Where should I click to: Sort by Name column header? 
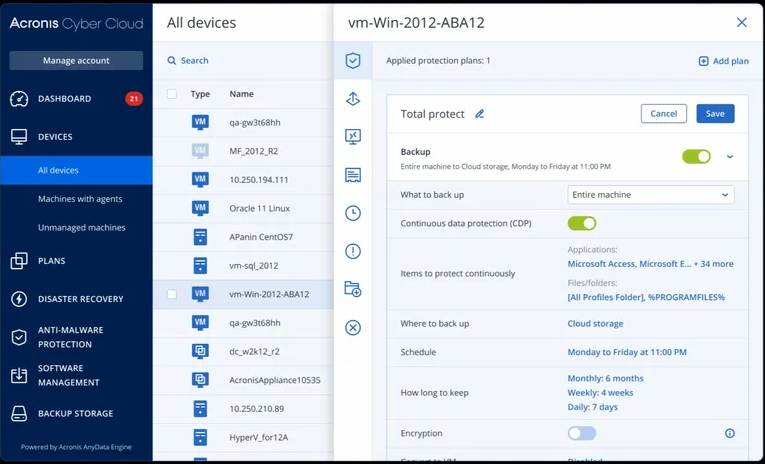[242, 94]
